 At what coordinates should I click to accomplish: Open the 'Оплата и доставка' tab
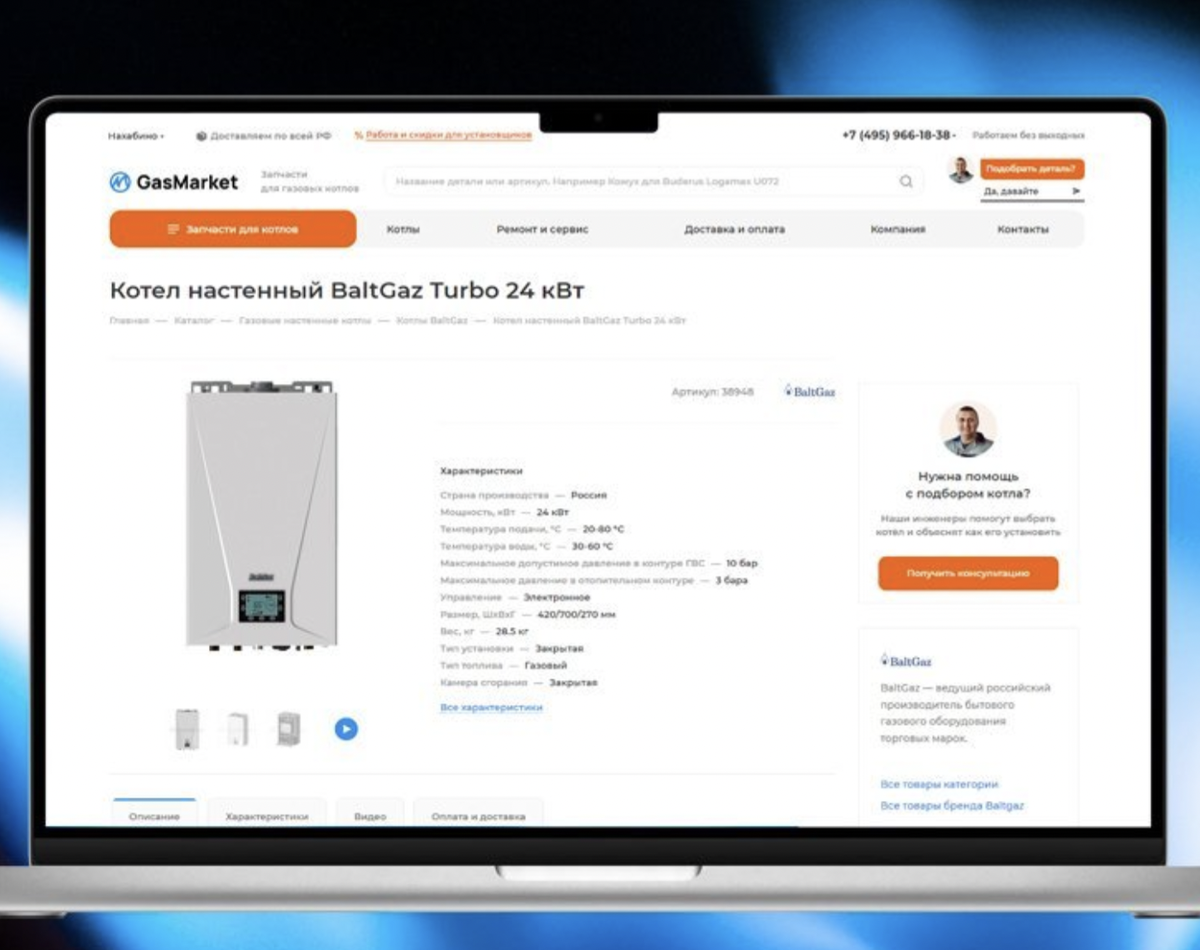point(478,815)
